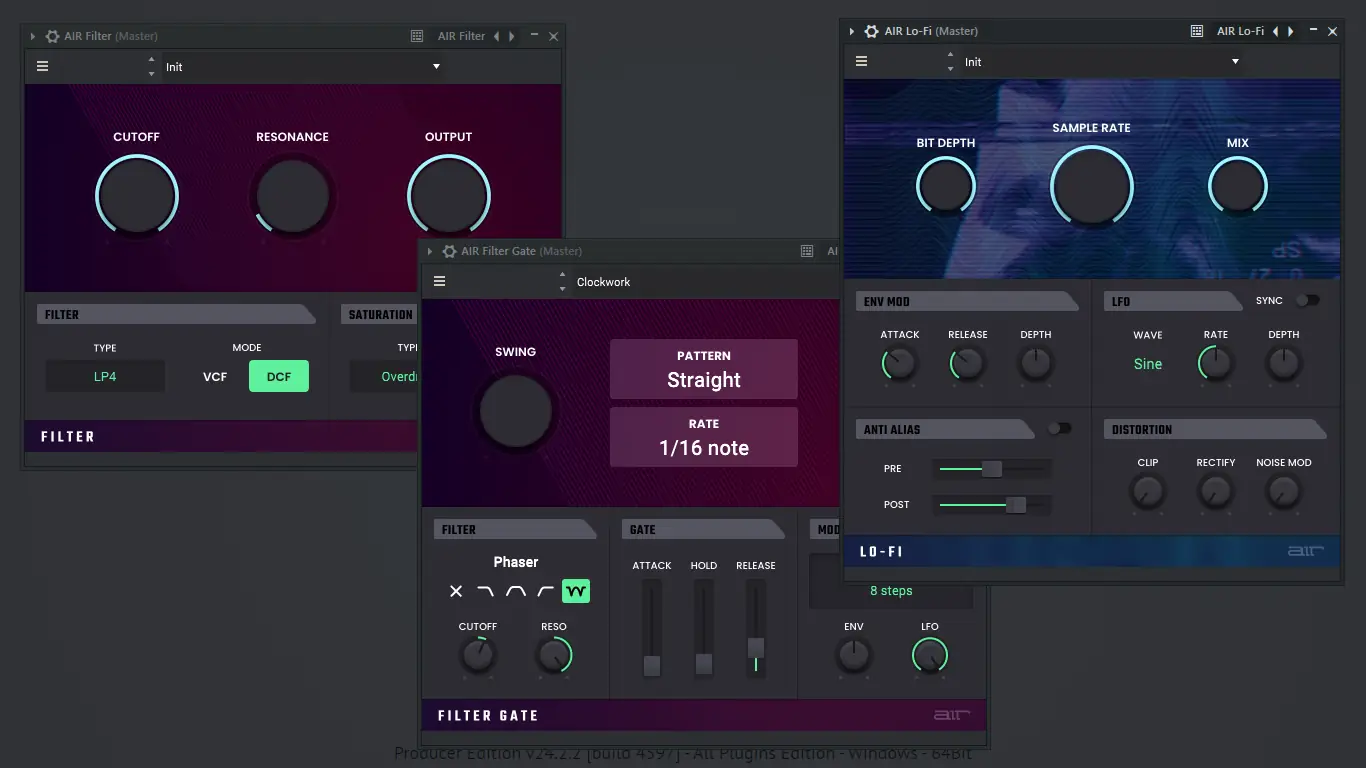Click the CUTOFF knob in AIR Filter
Image resolution: width=1366 pixels, height=768 pixels.
coord(137,196)
